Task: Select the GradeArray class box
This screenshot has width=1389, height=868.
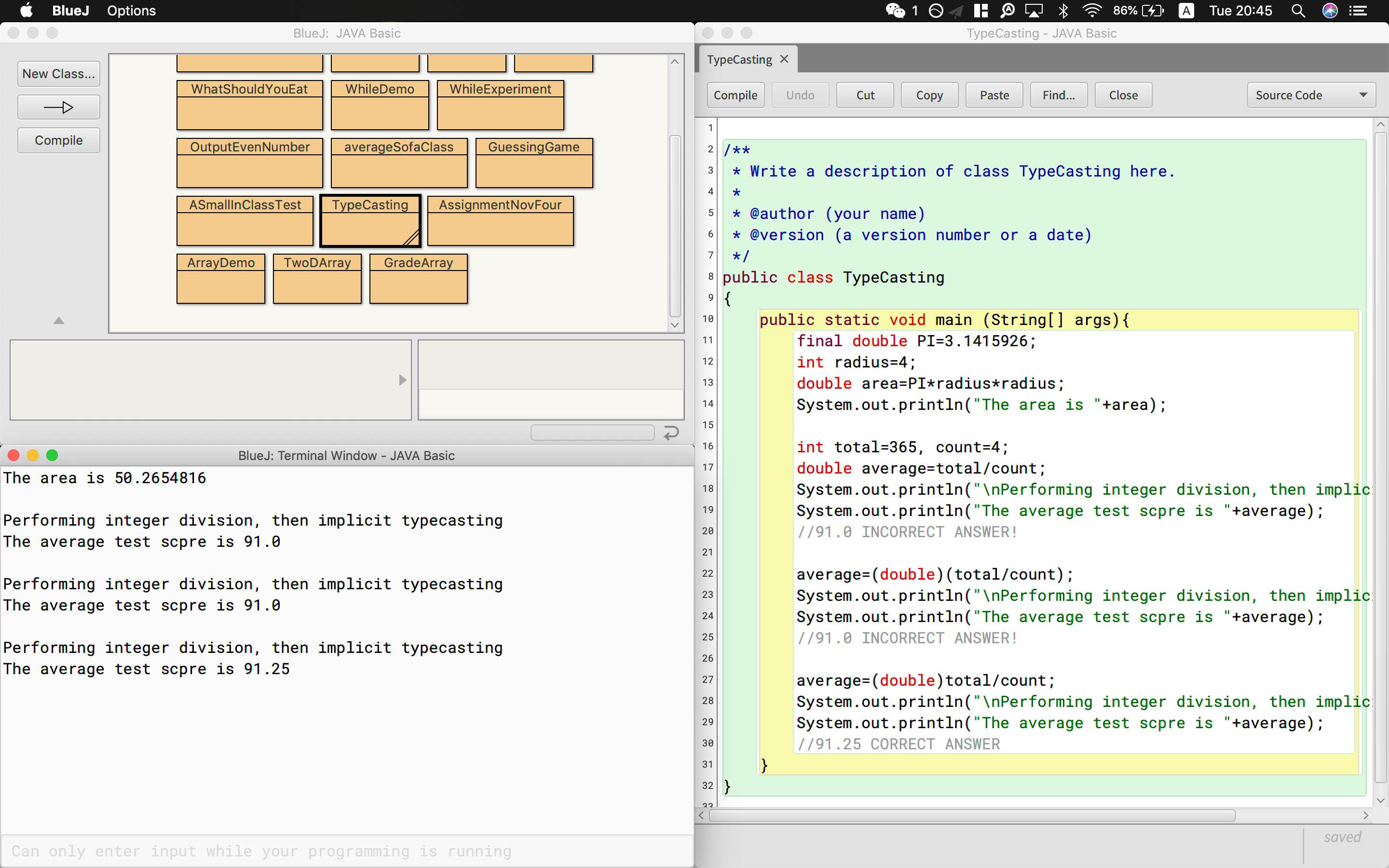Action: click(418, 278)
